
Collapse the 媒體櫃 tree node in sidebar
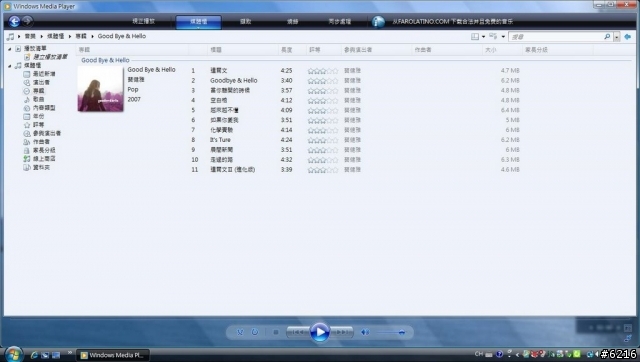(10, 66)
